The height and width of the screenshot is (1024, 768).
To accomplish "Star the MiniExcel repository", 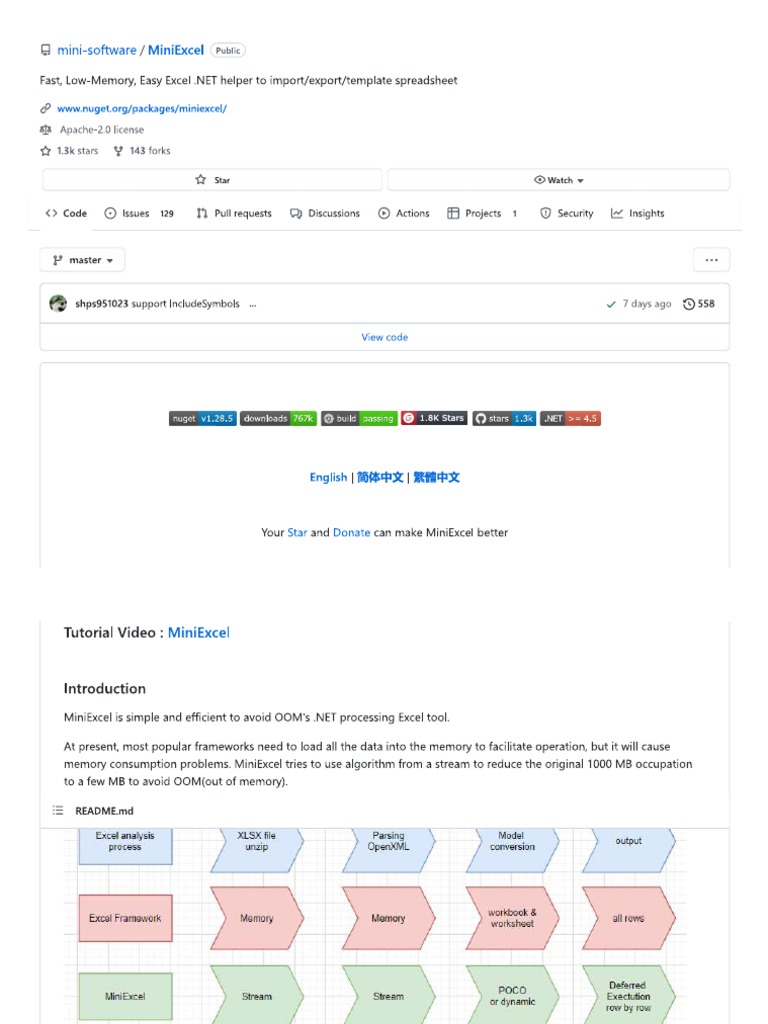I will 212,180.
